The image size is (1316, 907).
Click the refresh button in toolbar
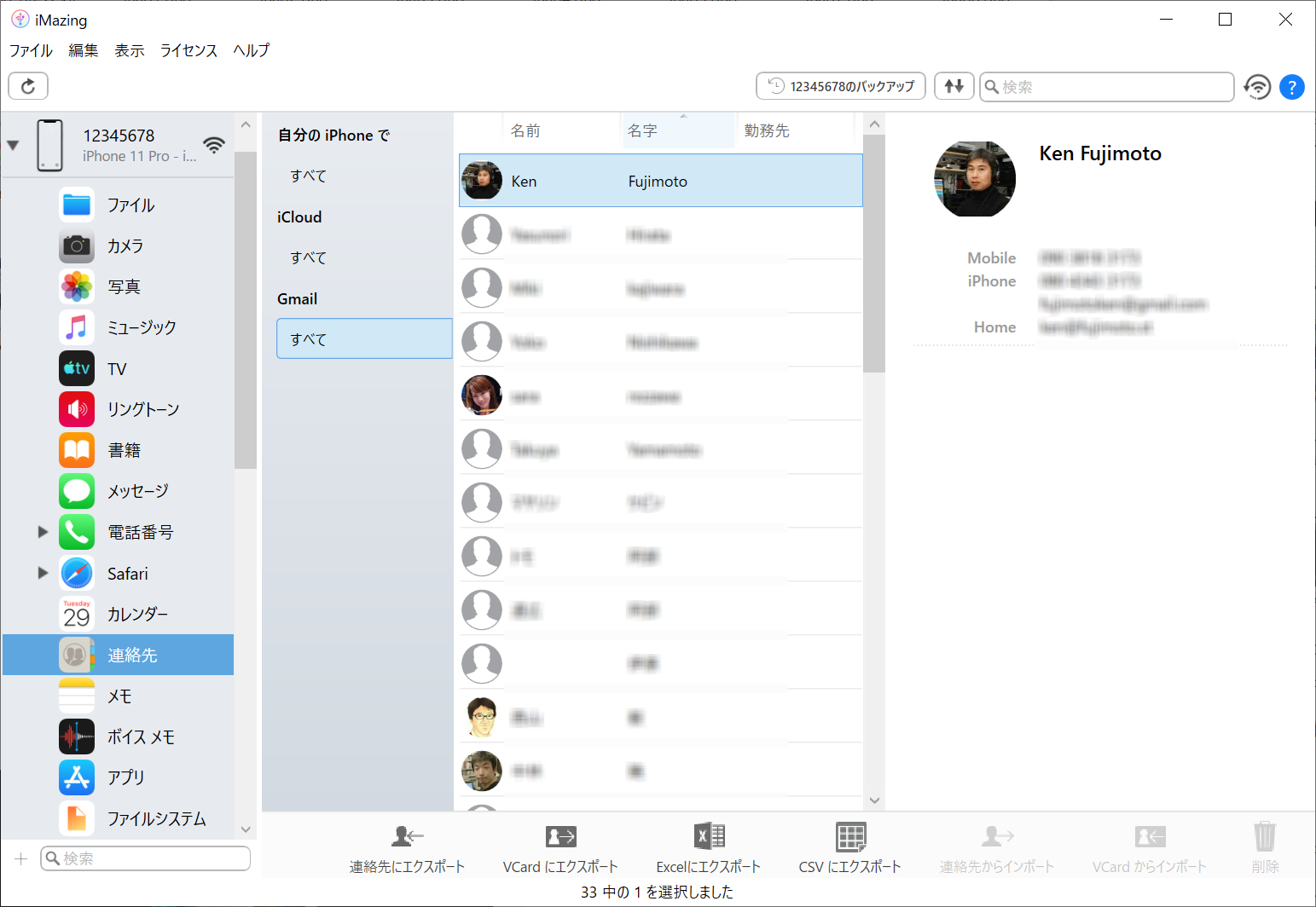click(x=28, y=86)
